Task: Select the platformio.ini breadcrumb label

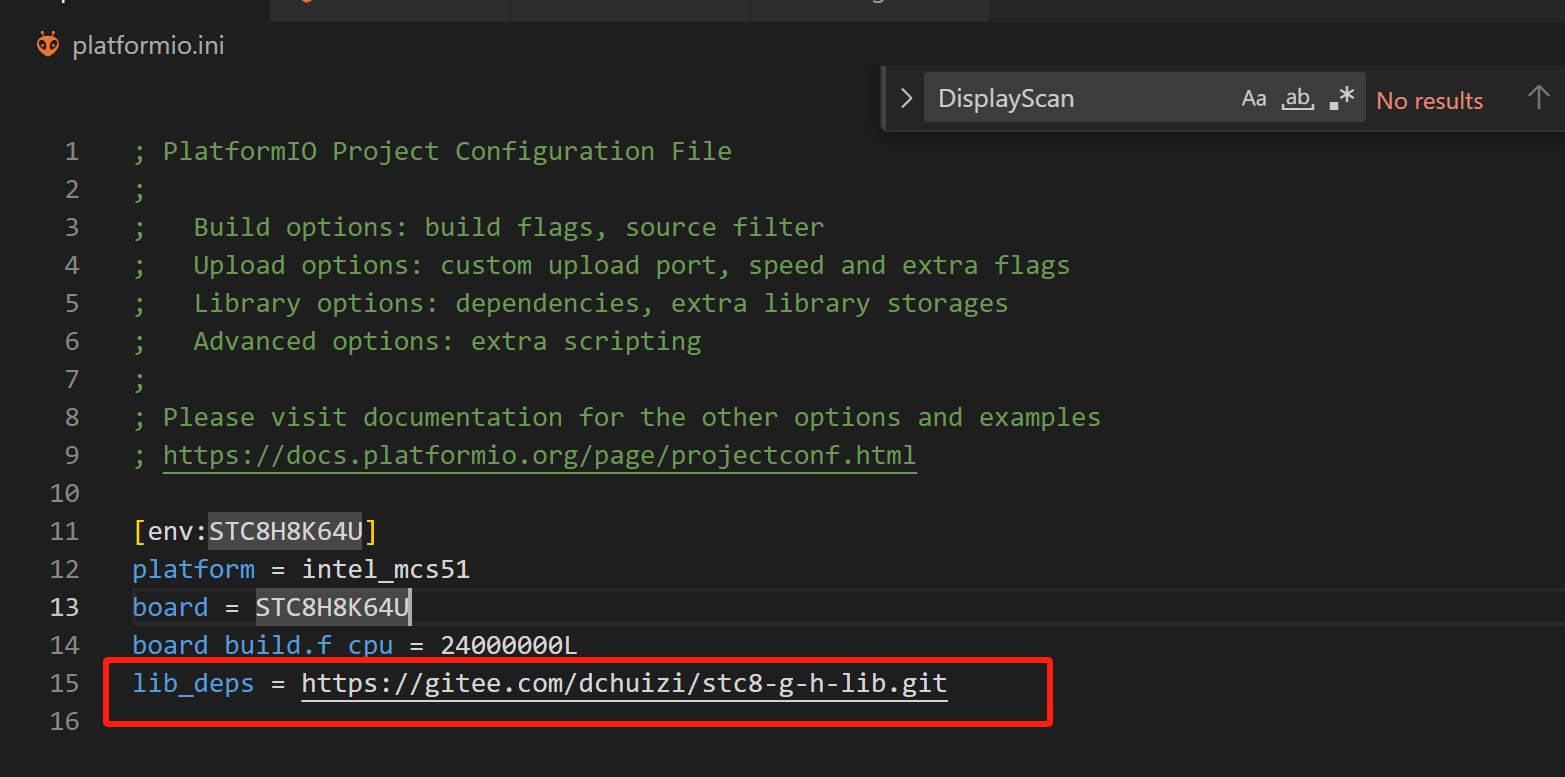Action: (x=148, y=46)
